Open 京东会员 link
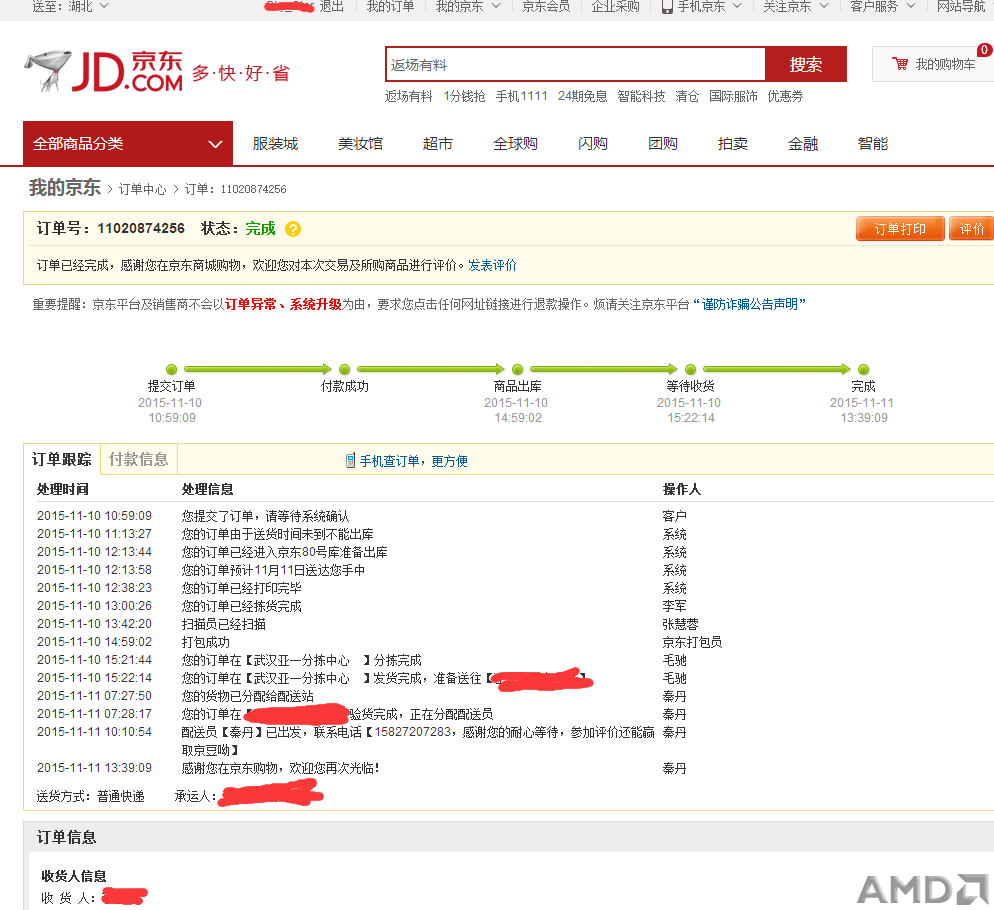Viewport: 994px width, 910px height. [546, 6]
